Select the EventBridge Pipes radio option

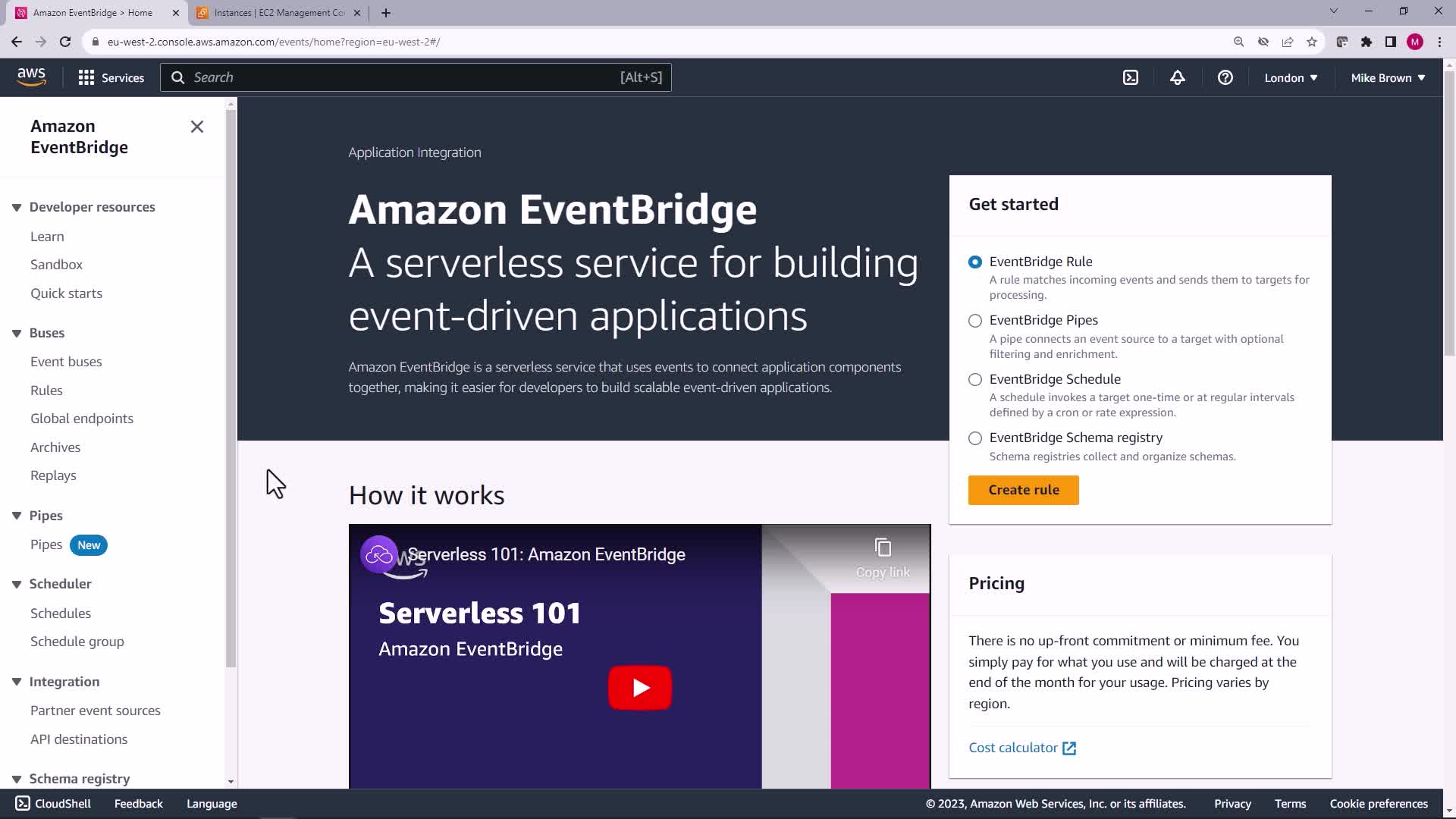pyautogui.click(x=975, y=321)
